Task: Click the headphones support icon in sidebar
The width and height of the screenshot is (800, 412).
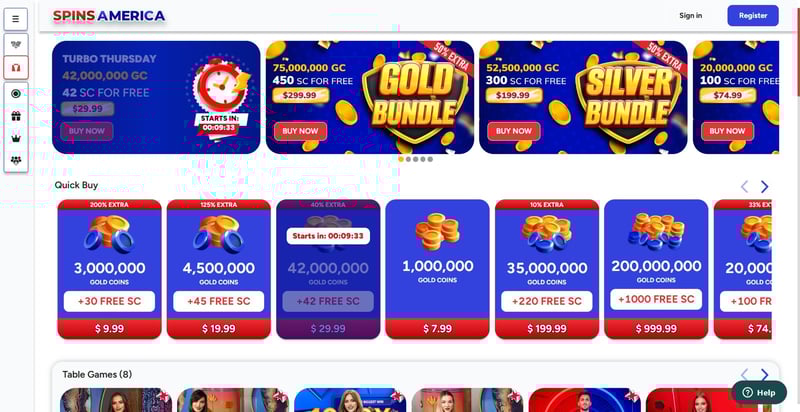Action: [x=16, y=67]
